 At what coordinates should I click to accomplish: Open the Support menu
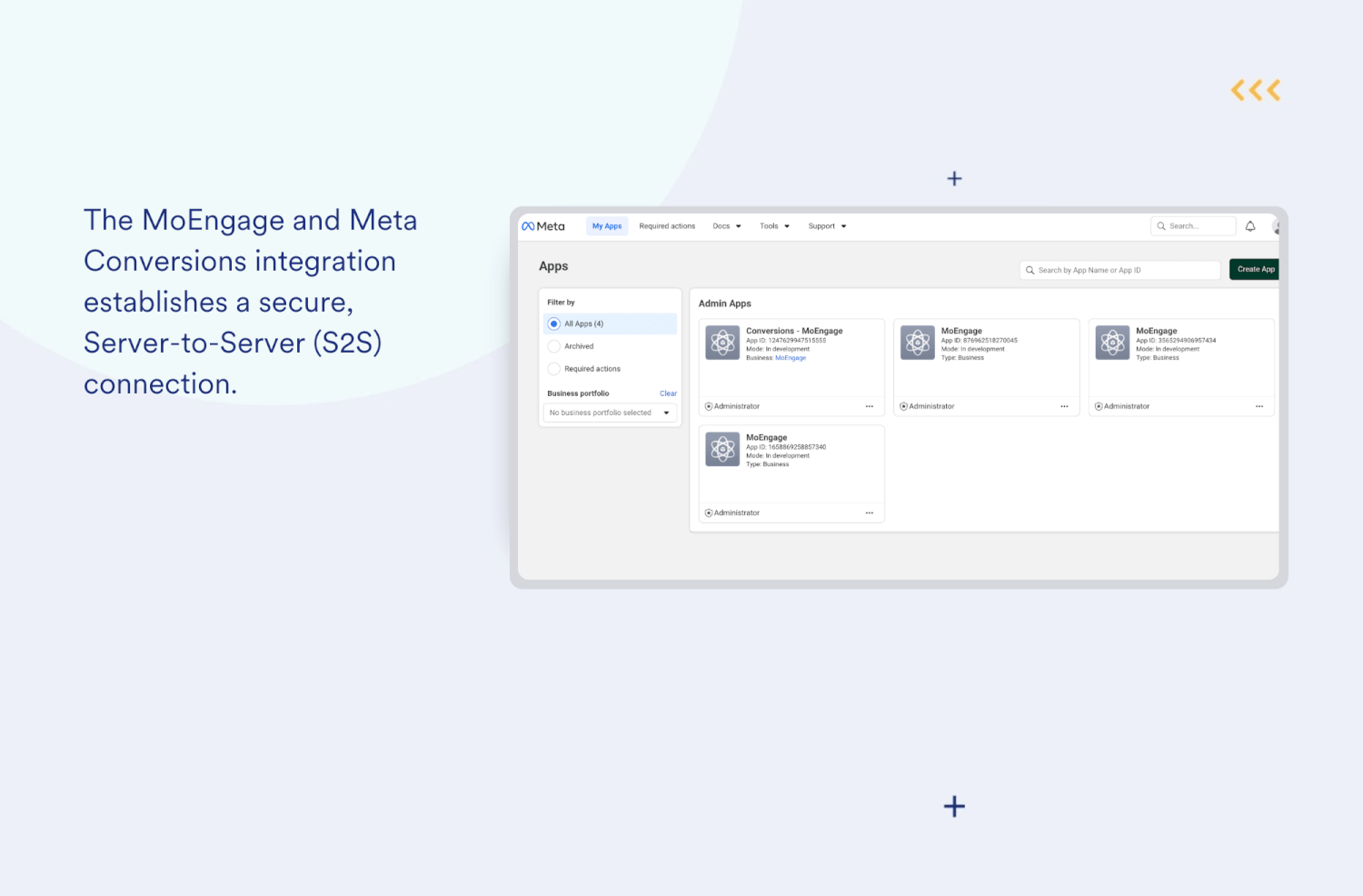826,225
